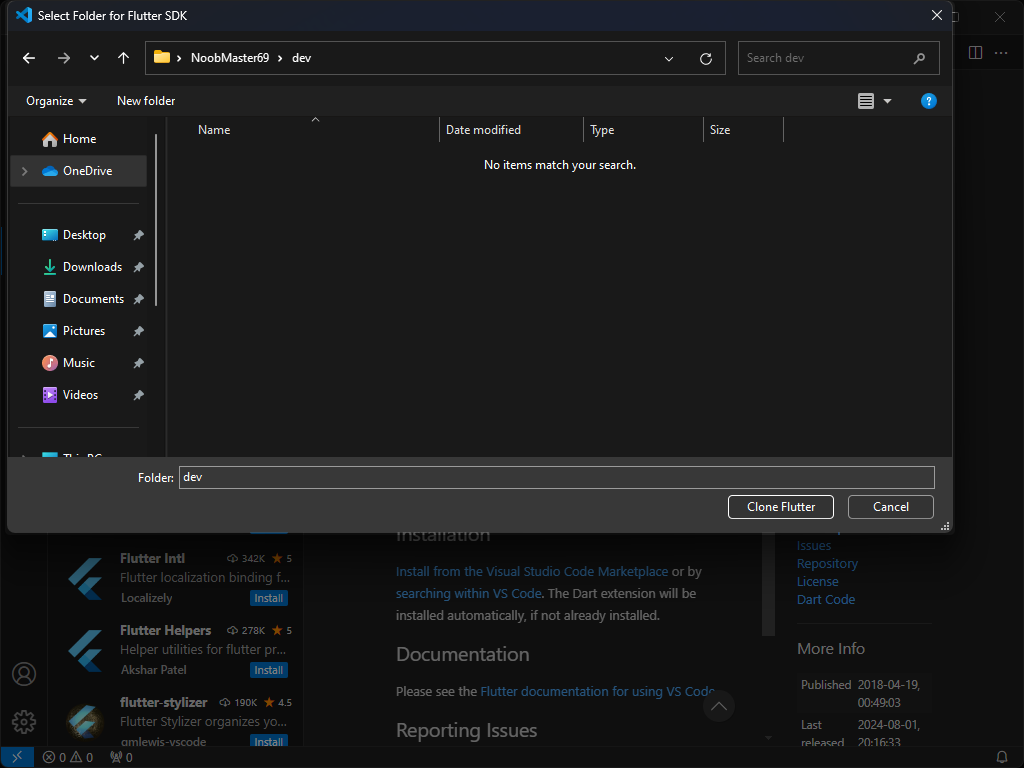Click the pin icon beside Desktop
Image resolution: width=1024 pixels, height=768 pixels.
[138, 235]
